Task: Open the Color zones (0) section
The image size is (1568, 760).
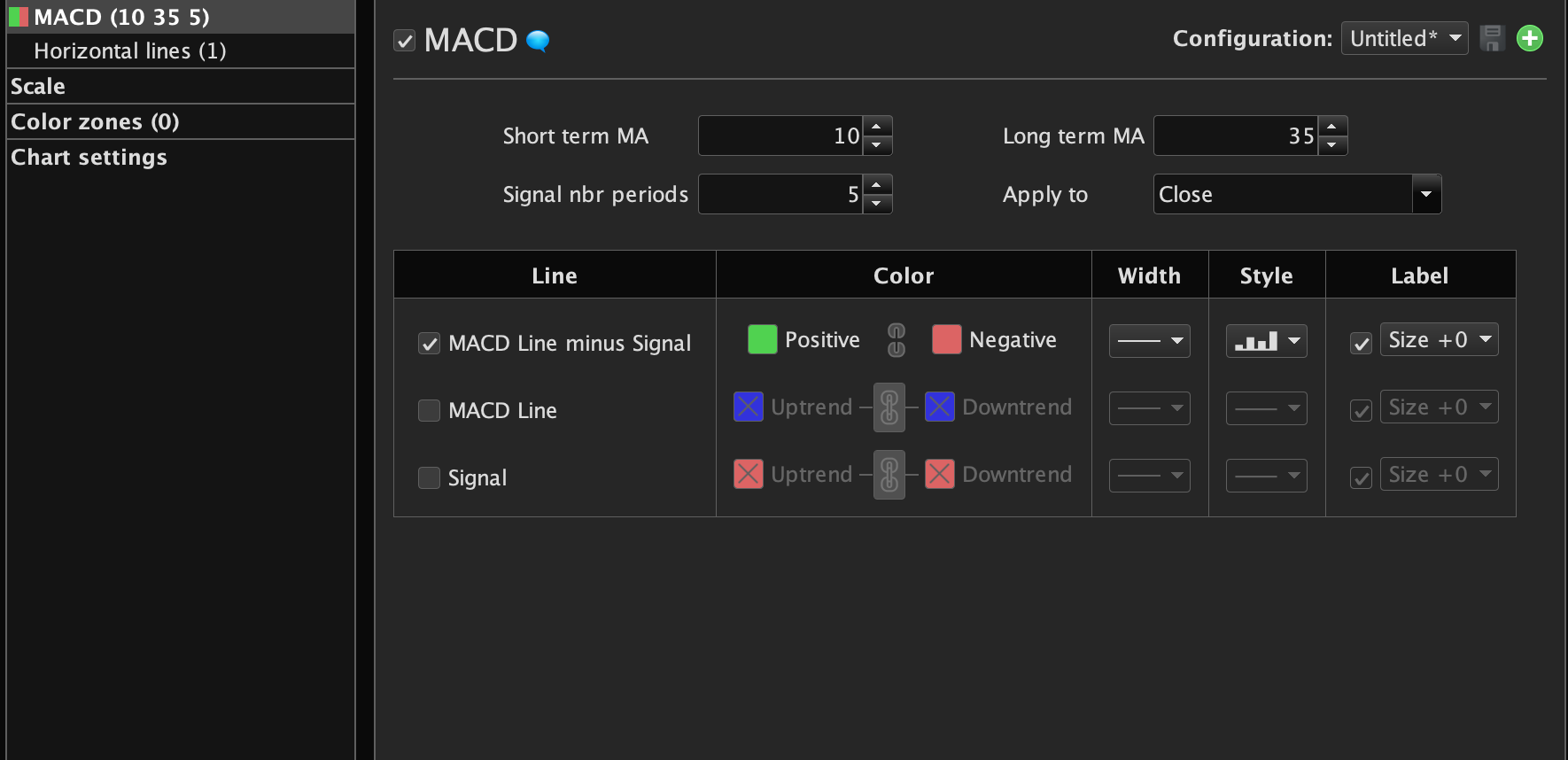Action: click(x=95, y=122)
